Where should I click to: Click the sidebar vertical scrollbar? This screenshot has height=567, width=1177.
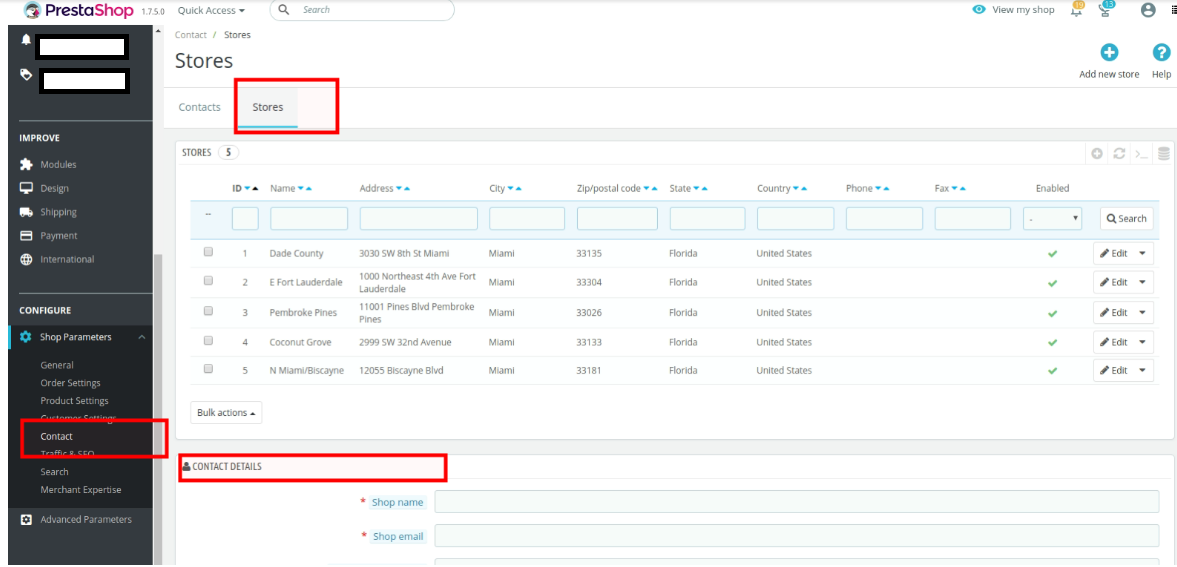pos(156,409)
